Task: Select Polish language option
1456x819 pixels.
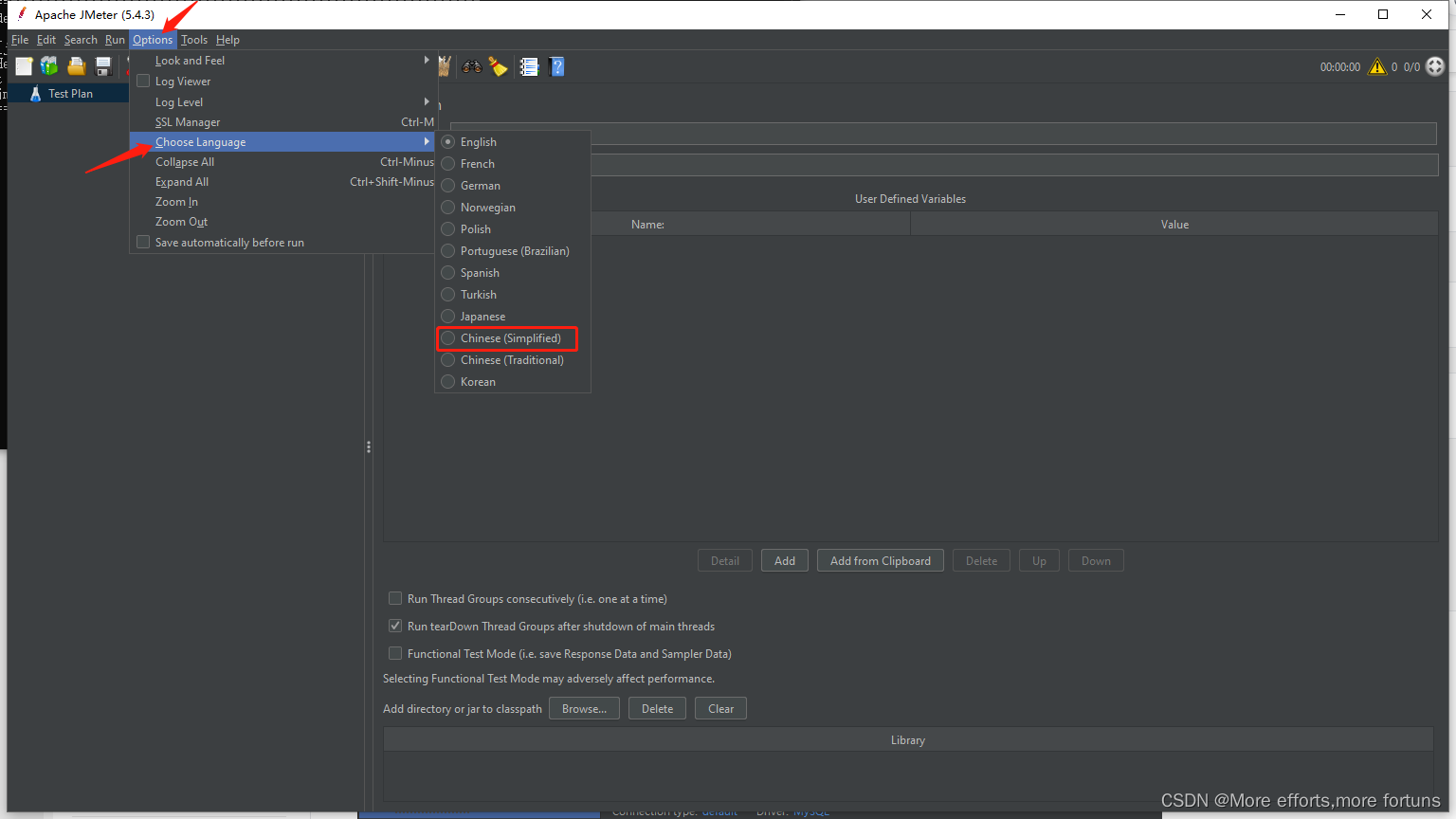Action: 513,228
